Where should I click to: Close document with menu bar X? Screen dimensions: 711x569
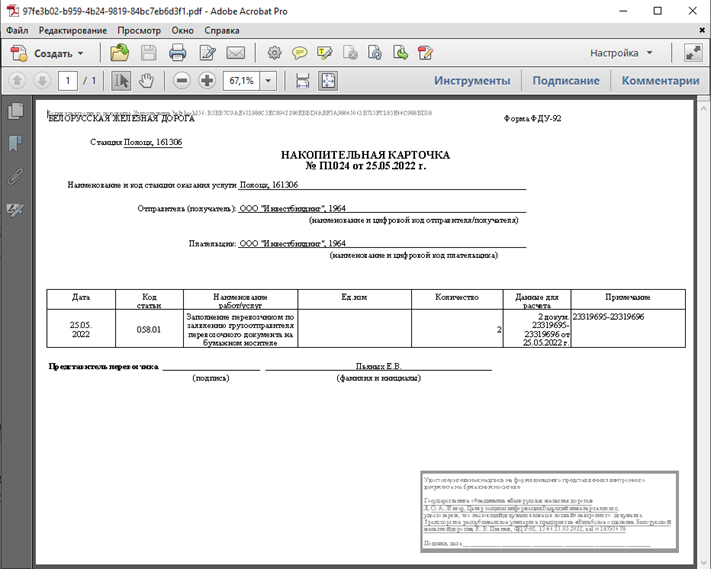(x=702, y=30)
